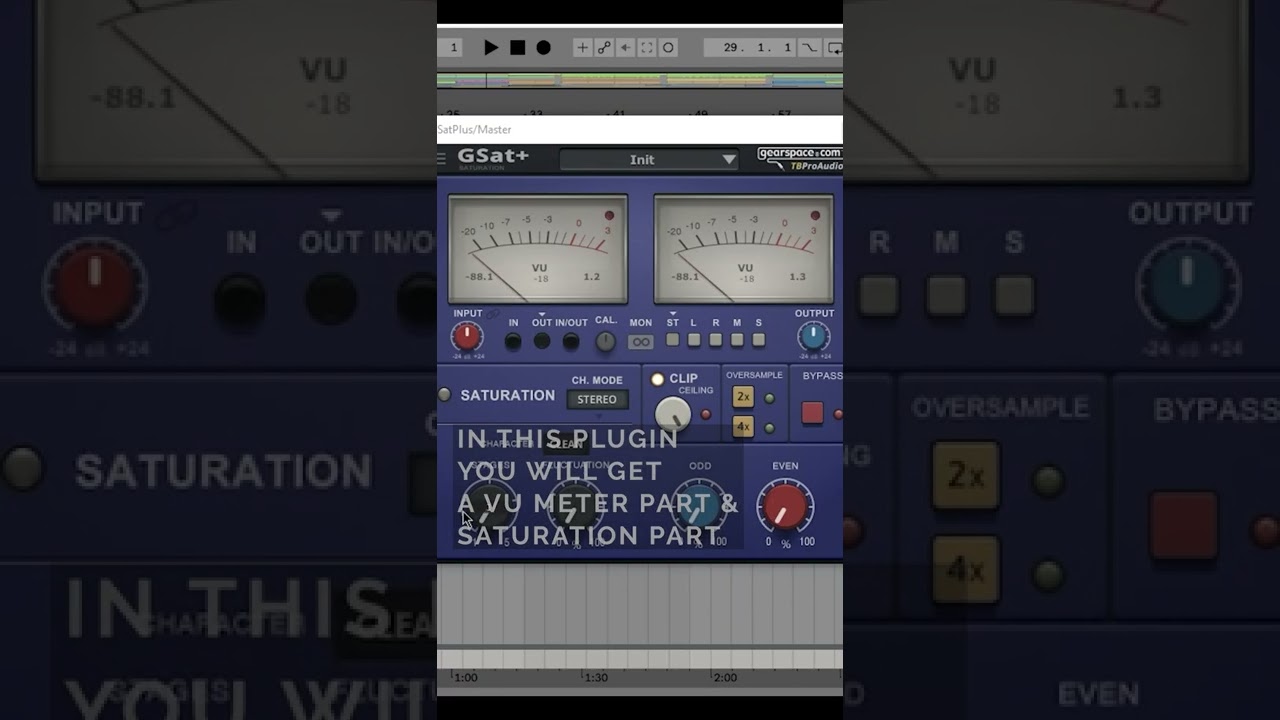Image resolution: width=1280 pixels, height=720 pixels.
Task: Open the CH. MODE STEREO selector
Action: pyautogui.click(x=597, y=400)
